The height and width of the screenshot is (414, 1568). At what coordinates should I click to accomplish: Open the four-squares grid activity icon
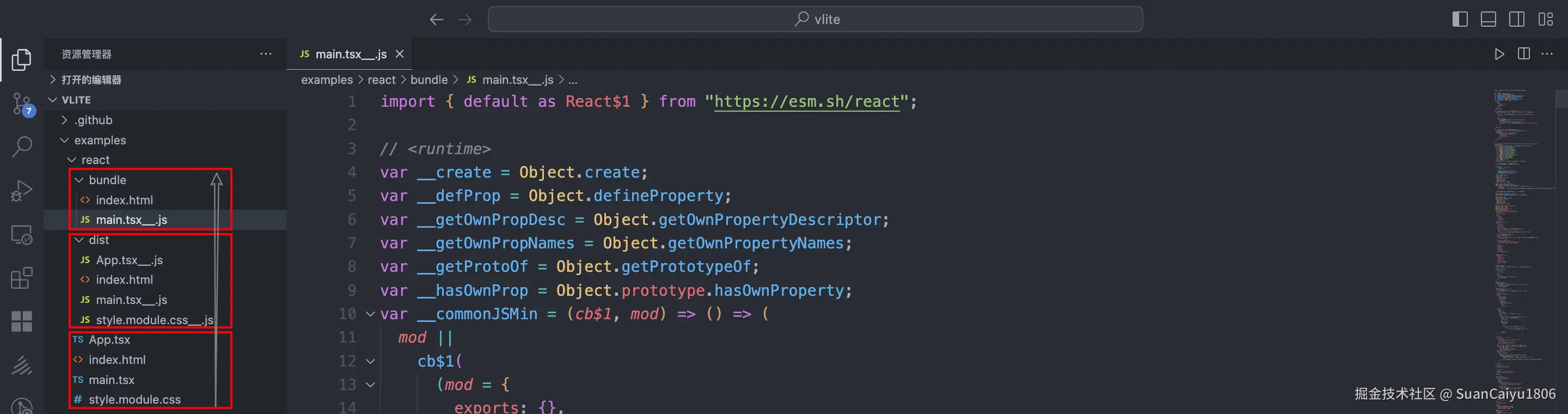22,321
